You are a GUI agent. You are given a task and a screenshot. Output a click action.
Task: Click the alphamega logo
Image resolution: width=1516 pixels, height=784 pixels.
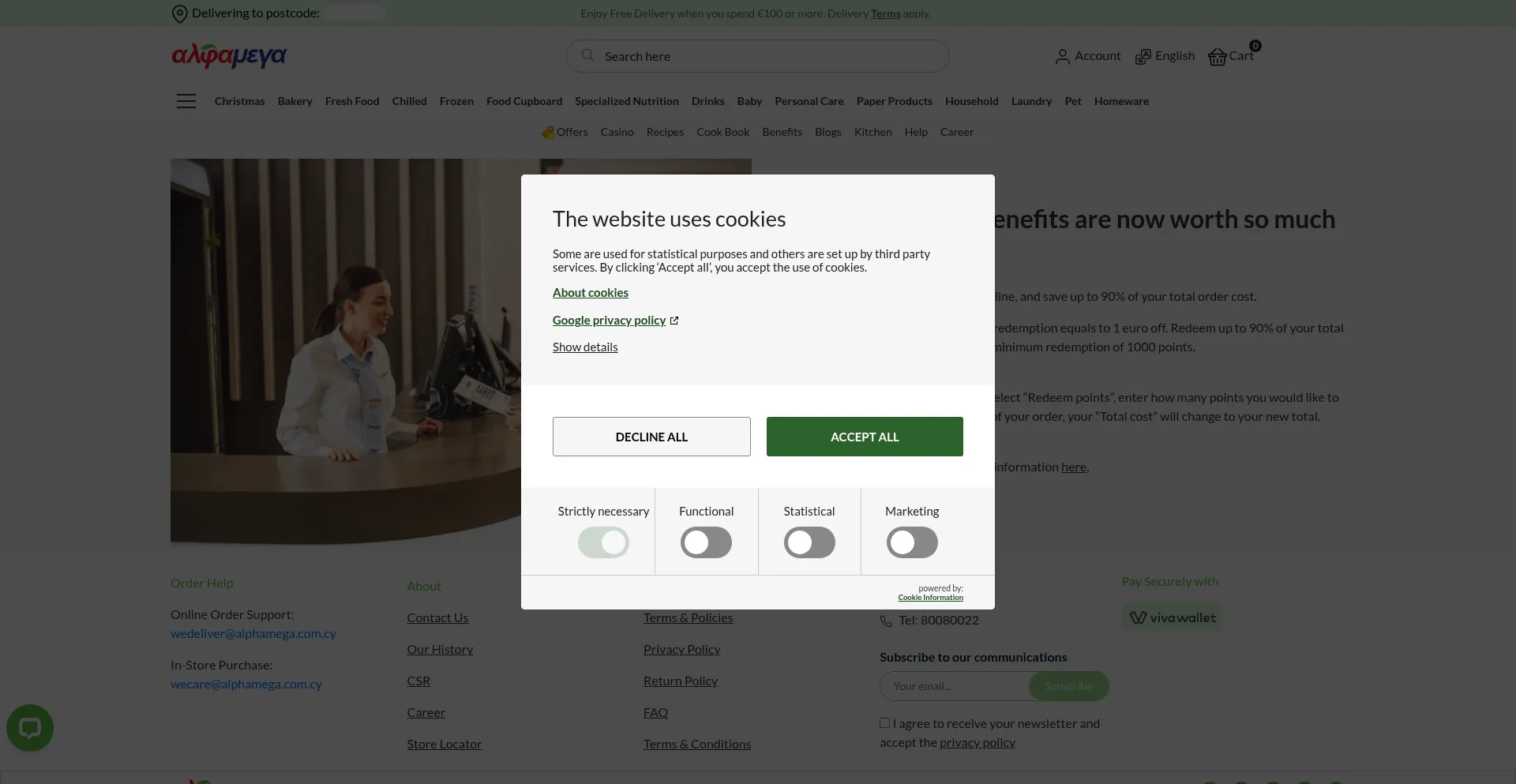[229, 55]
